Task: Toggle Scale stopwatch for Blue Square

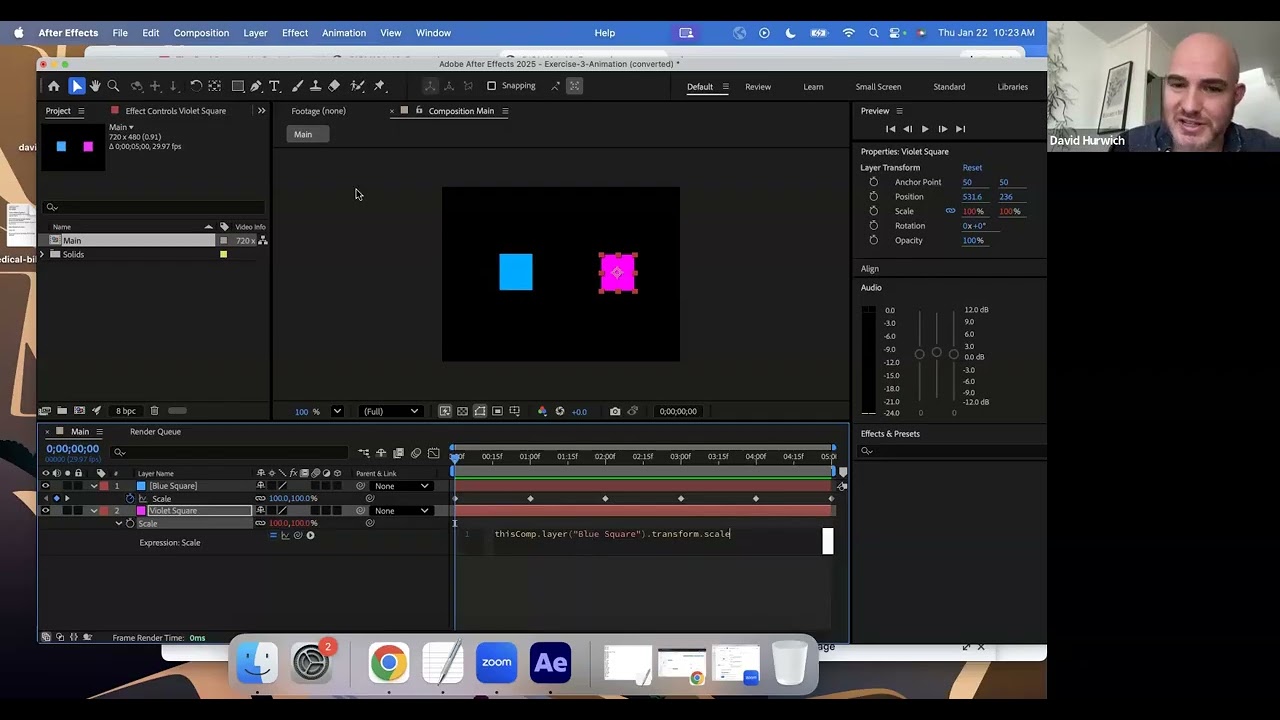Action: coord(130,498)
